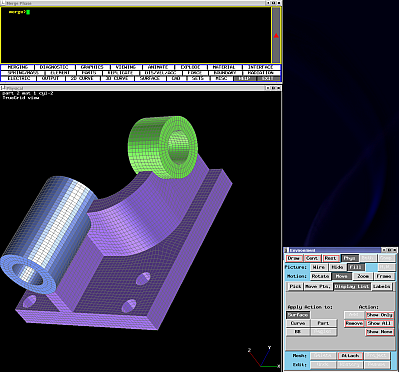Open the Labels tab
The height and width of the screenshot is (372, 399).
pyautogui.click(x=382, y=286)
